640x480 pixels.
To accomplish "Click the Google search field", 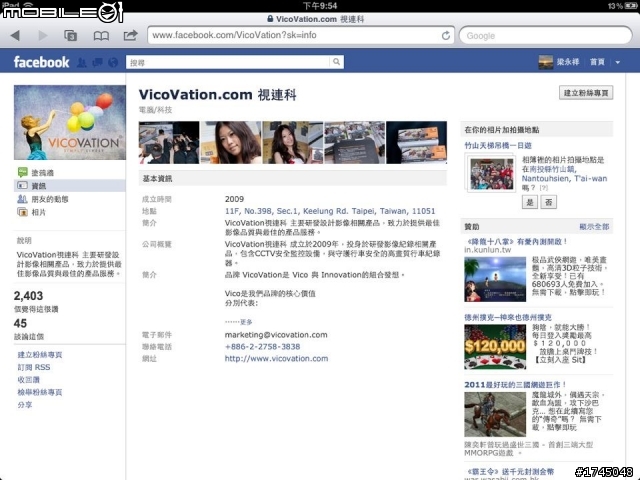I will click(x=546, y=36).
